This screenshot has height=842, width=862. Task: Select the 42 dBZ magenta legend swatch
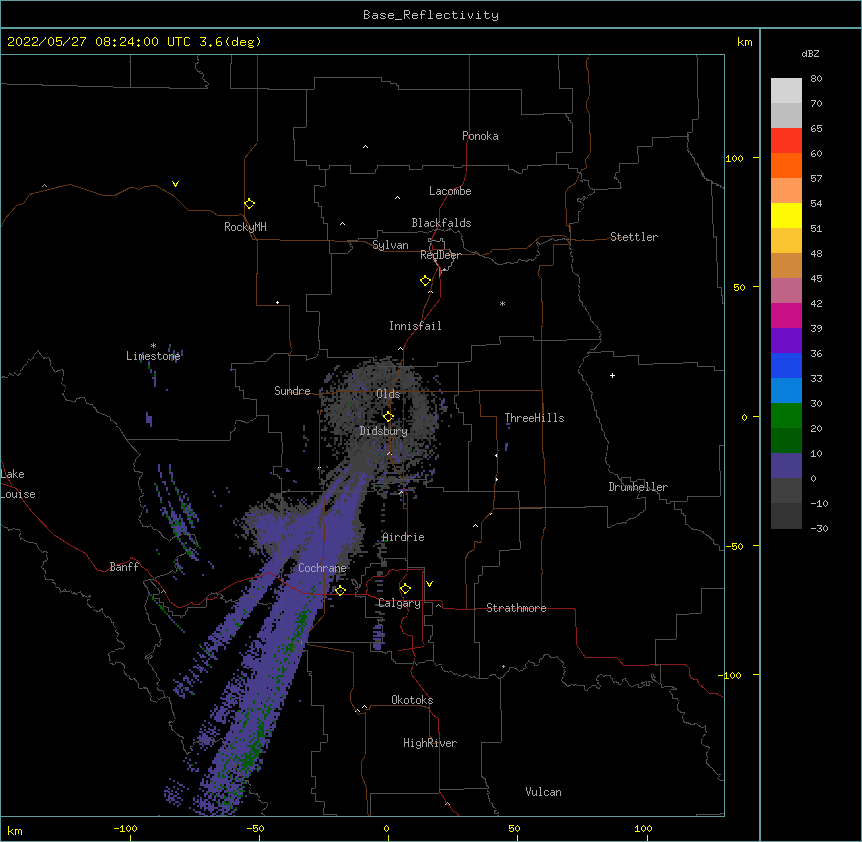click(786, 315)
